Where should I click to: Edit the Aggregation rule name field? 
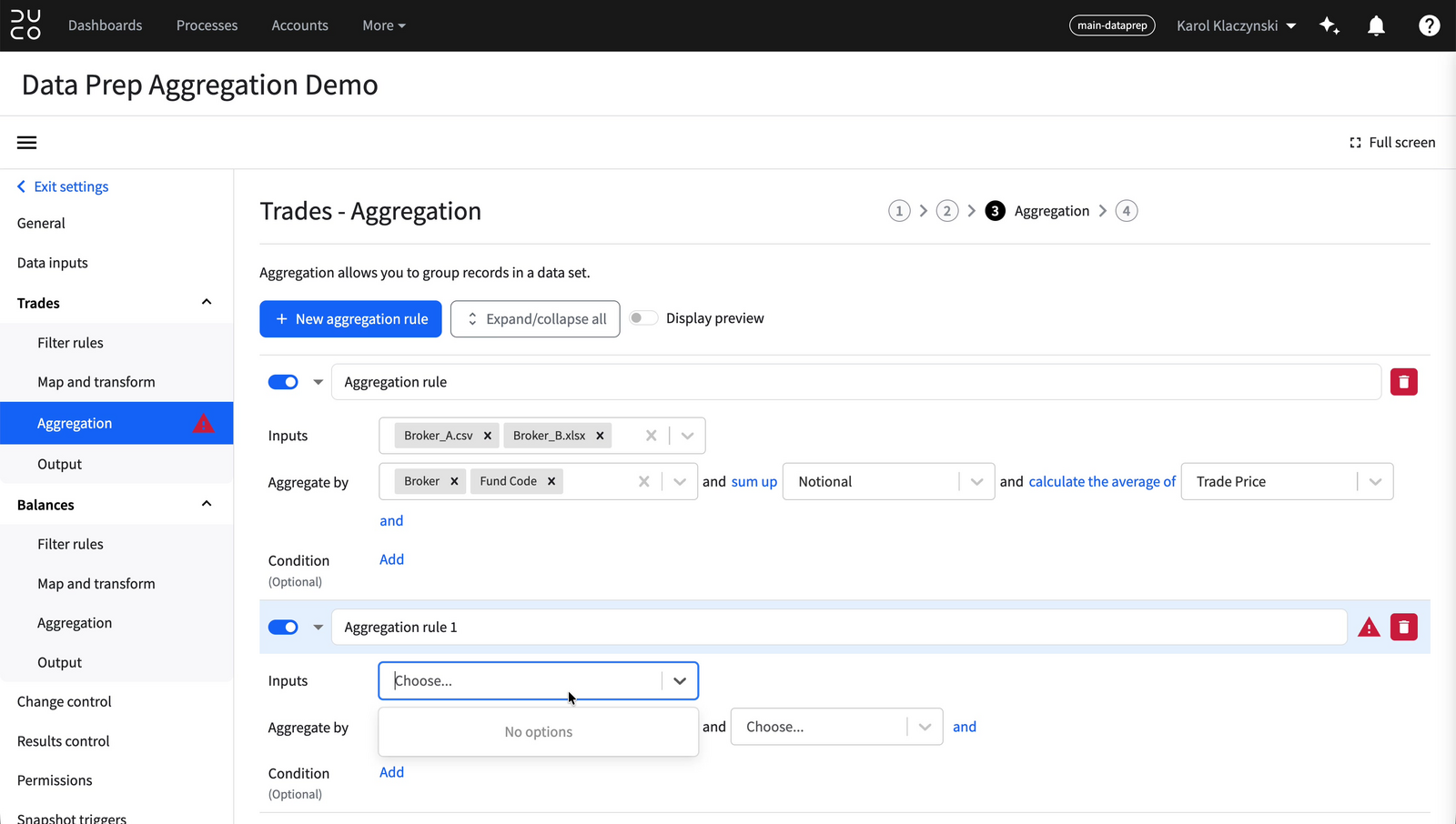856,382
